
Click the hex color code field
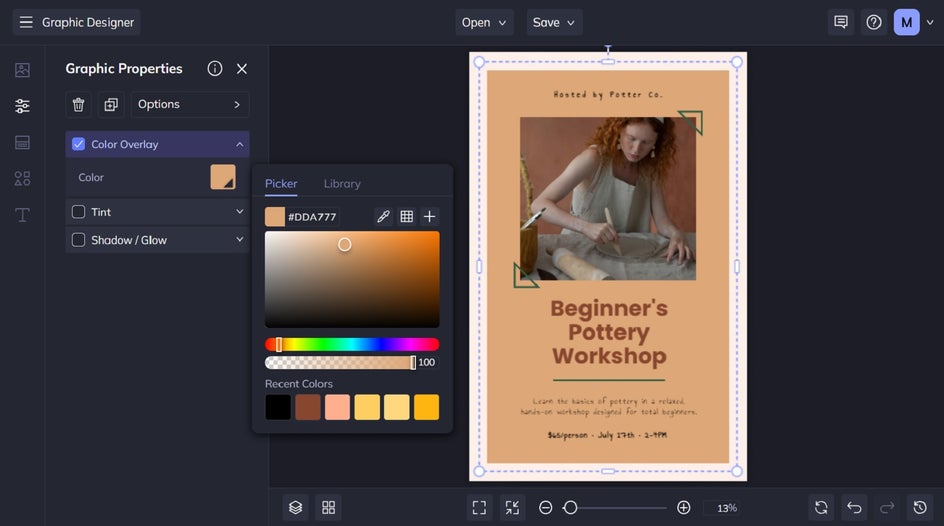(x=312, y=217)
